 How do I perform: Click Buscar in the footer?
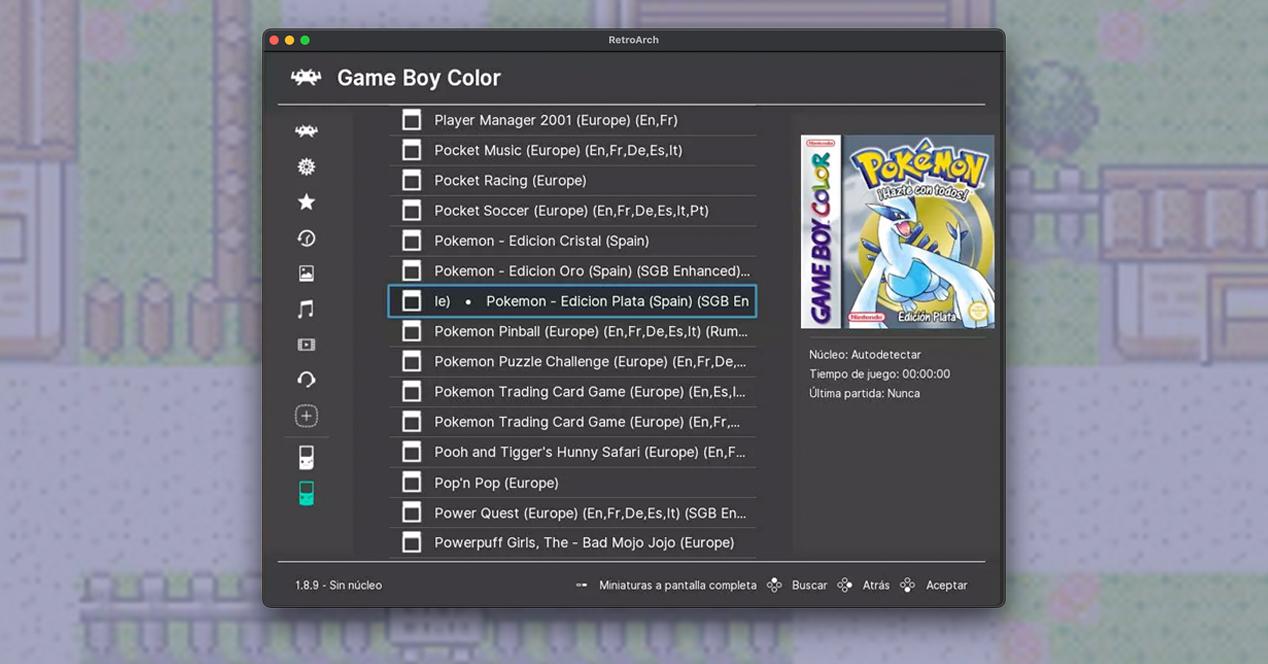[809, 585]
